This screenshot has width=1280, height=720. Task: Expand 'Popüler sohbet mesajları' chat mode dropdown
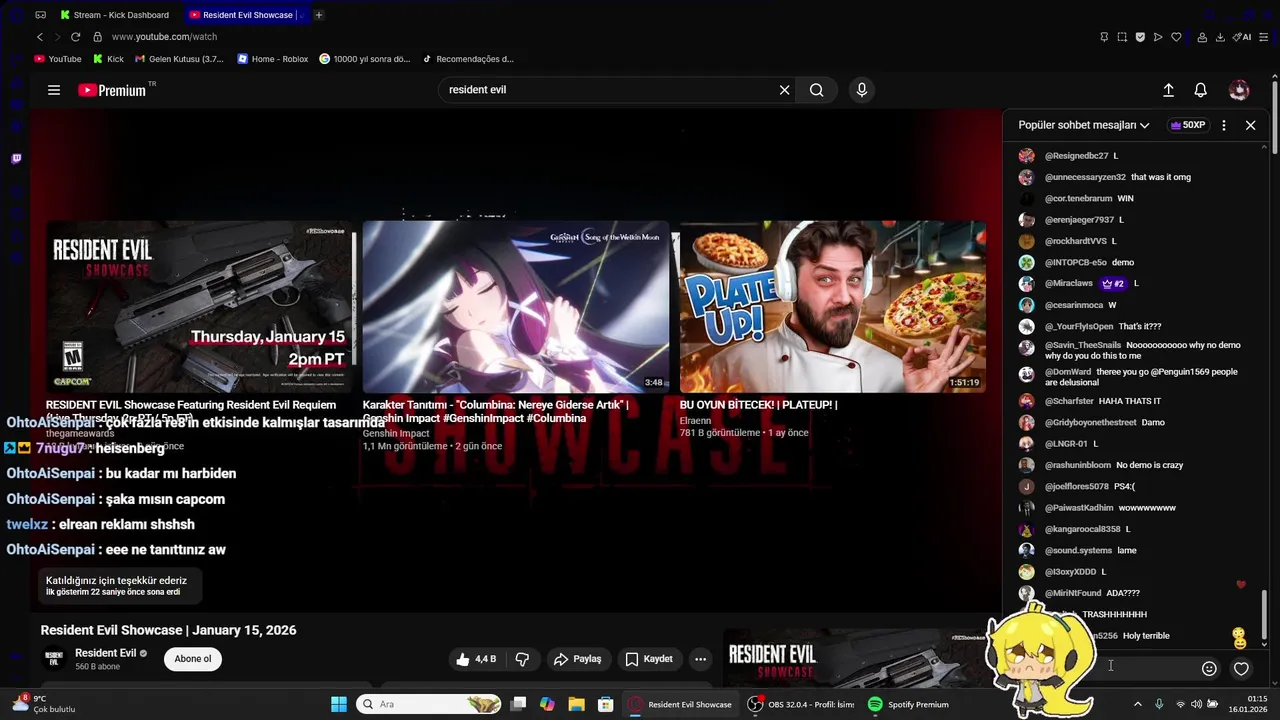coord(1084,125)
